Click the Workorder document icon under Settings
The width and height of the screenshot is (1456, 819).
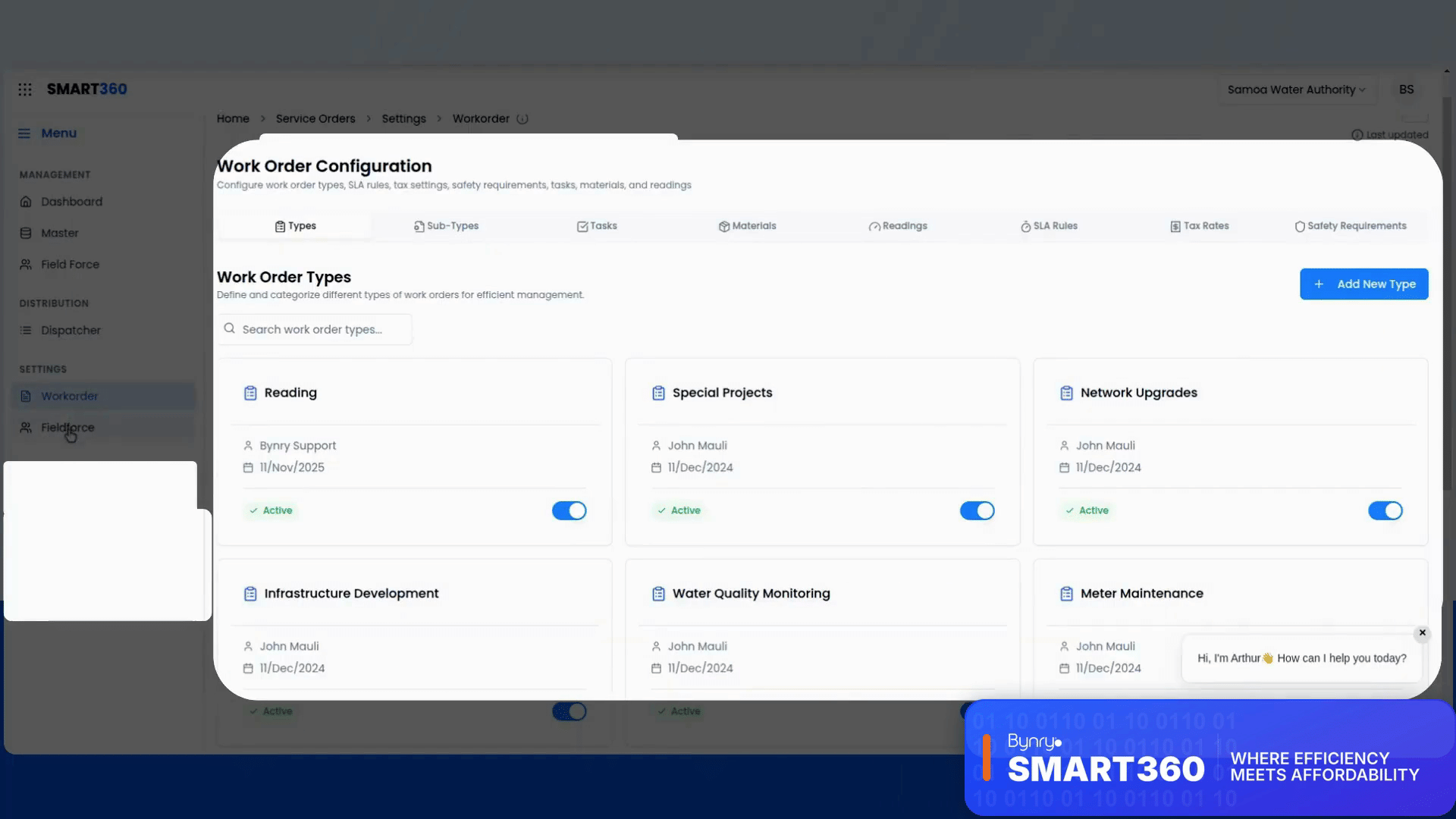pos(26,397)
